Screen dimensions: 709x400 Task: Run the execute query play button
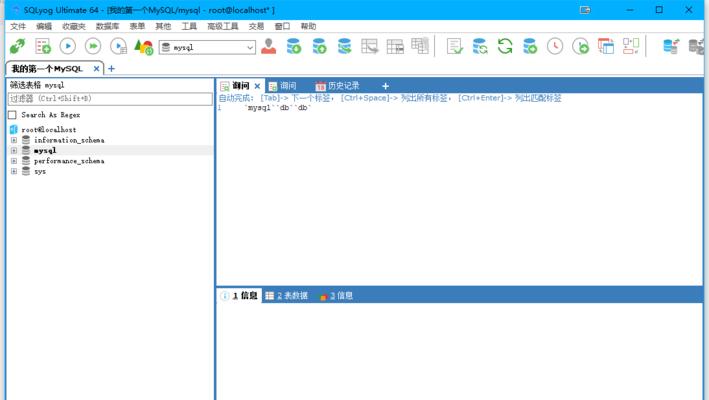pos(68,46)
